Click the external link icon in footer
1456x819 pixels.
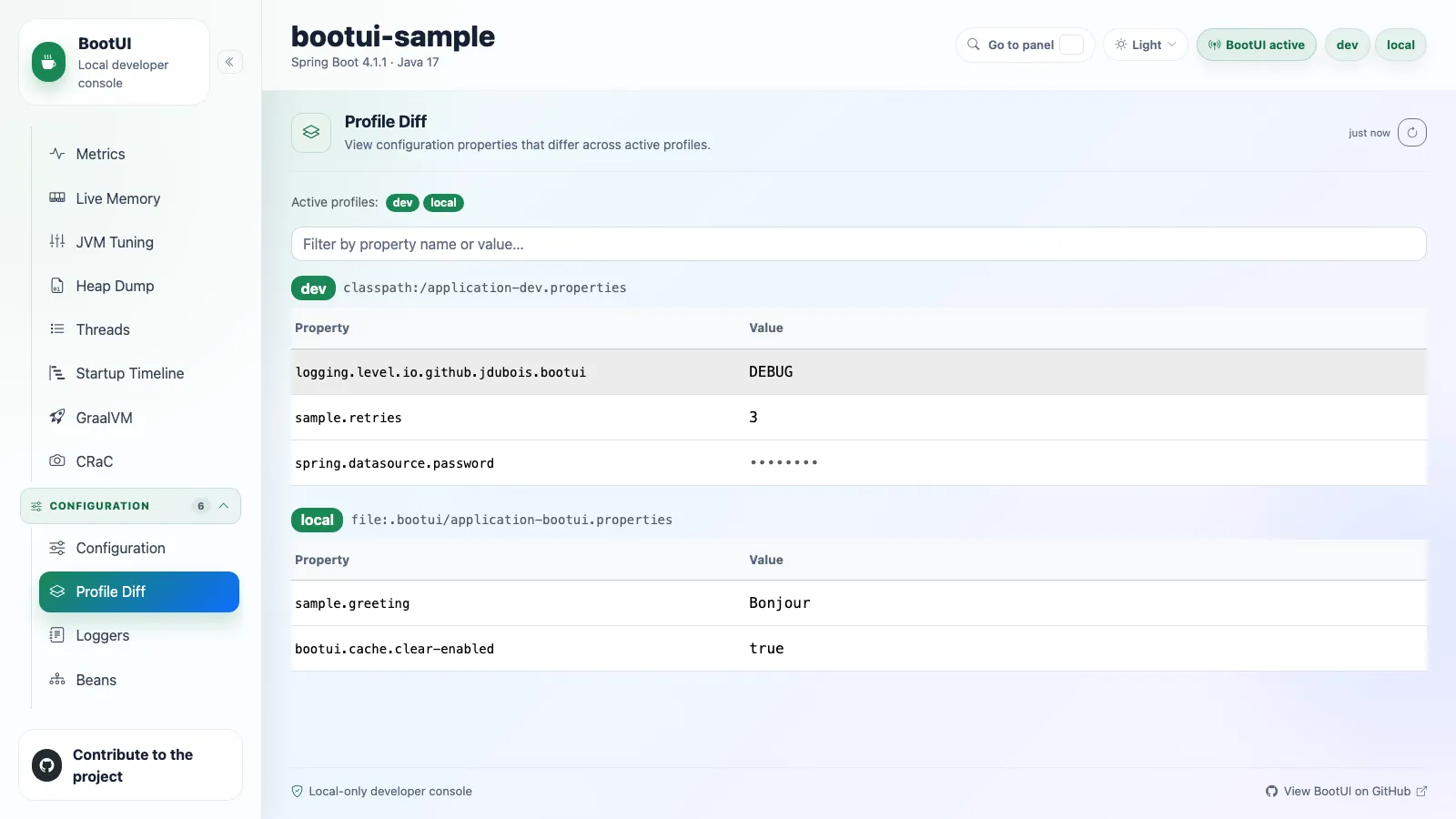click(x=1421, y=791)
